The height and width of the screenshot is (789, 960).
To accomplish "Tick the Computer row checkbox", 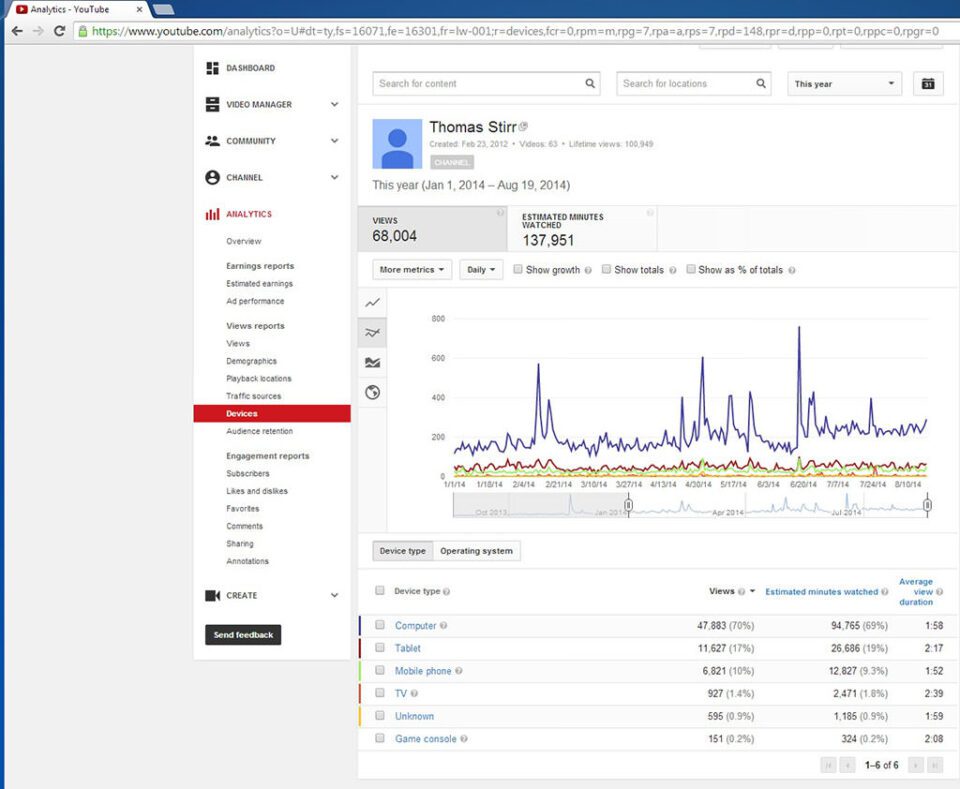I will point(380,625).
